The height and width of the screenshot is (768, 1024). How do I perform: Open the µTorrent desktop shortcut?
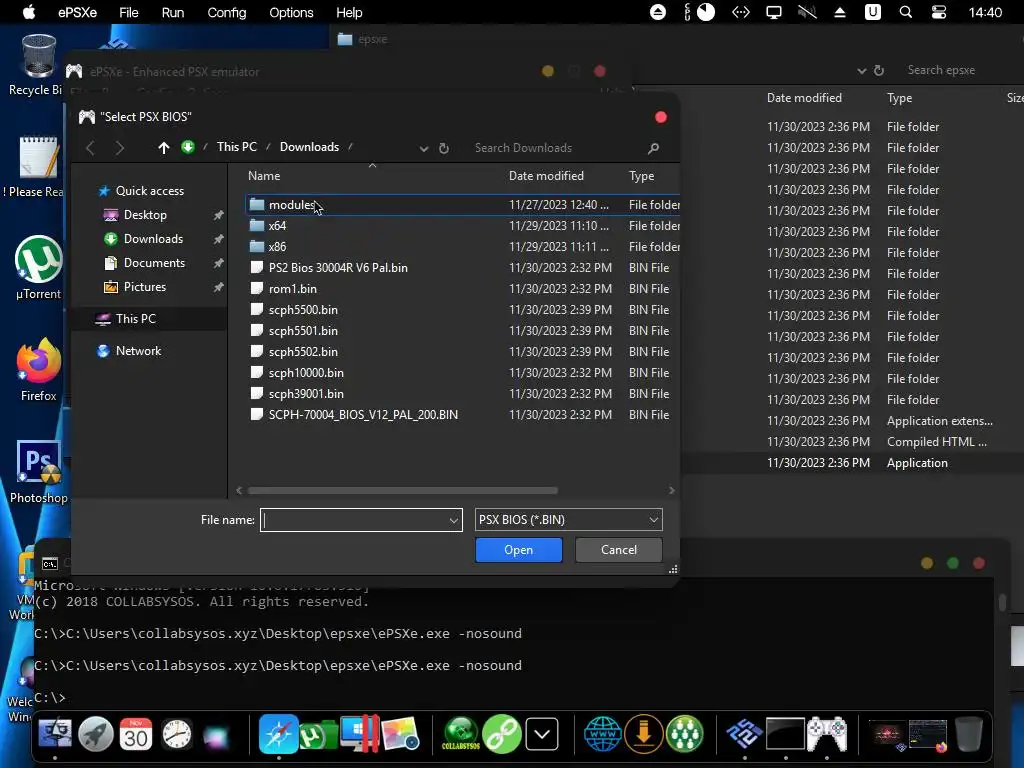pyautogui.click(x=38, y=268)
